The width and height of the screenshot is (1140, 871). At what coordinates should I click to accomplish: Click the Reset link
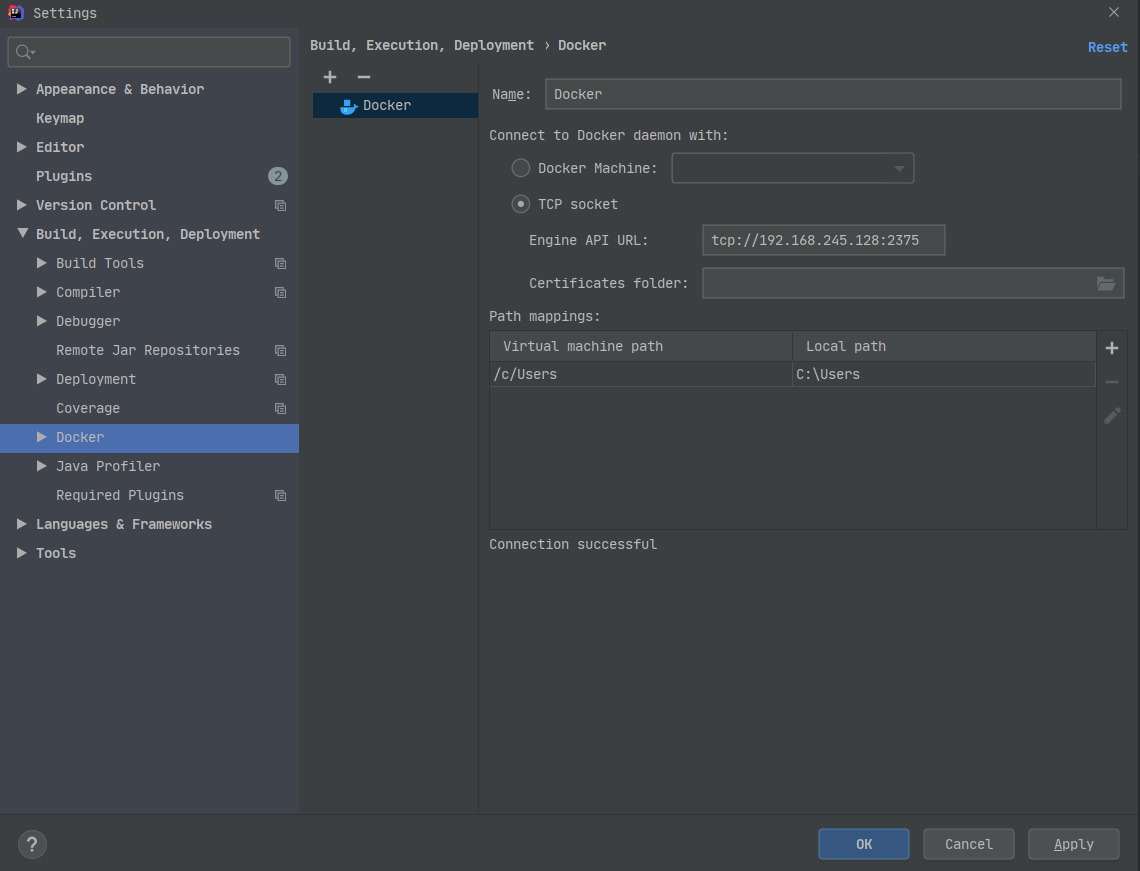[1107, 47]
